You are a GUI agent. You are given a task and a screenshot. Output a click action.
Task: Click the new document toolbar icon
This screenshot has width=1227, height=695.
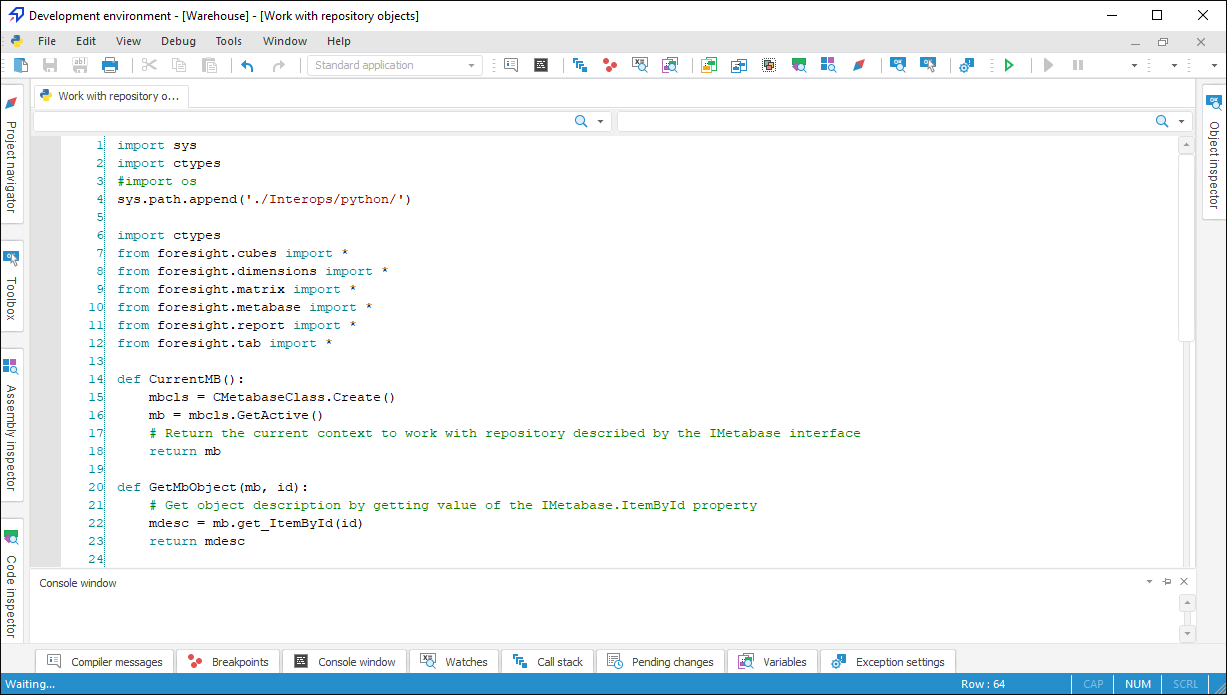(20, 65)
